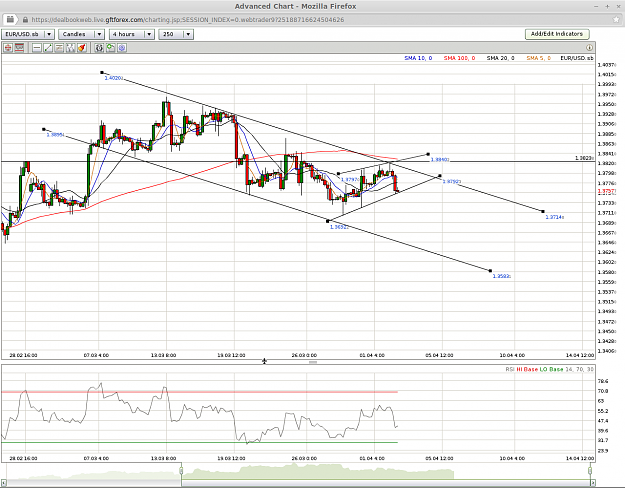Select the green trend line tool
Viewport: 625px width, 488px height.
[48, 48]
